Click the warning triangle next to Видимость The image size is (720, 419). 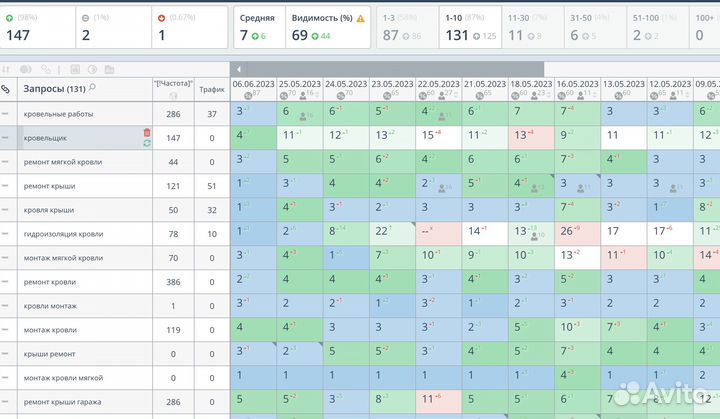(x=360, y=18)
